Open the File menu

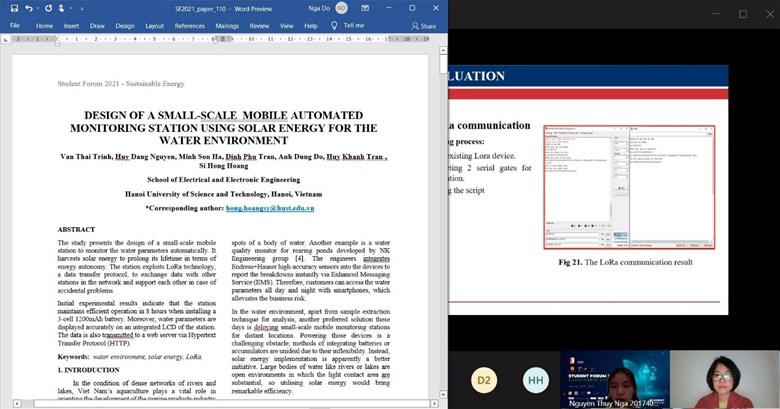coord(15,26)
